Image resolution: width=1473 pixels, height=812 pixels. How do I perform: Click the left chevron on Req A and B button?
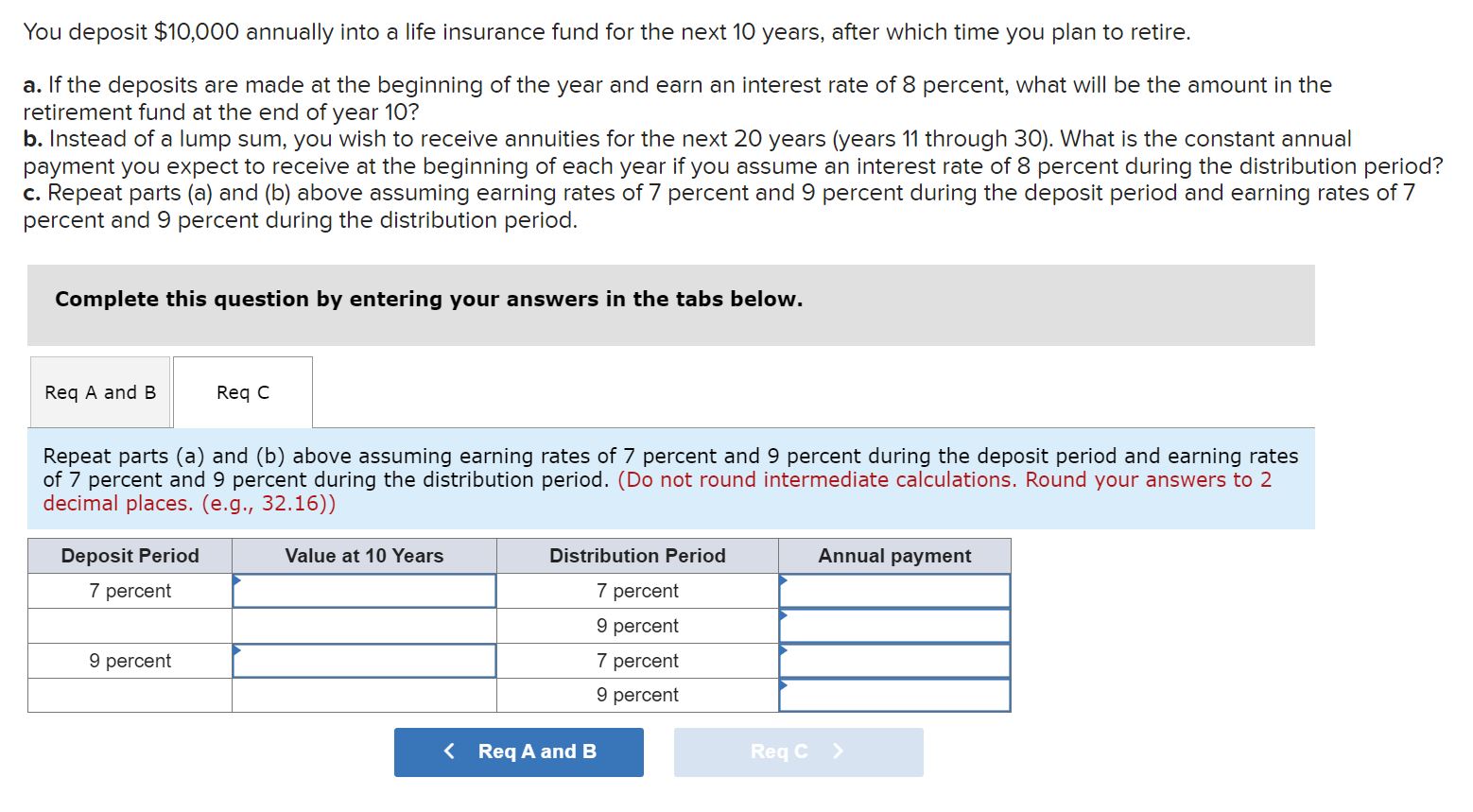(x=450, y=752)
